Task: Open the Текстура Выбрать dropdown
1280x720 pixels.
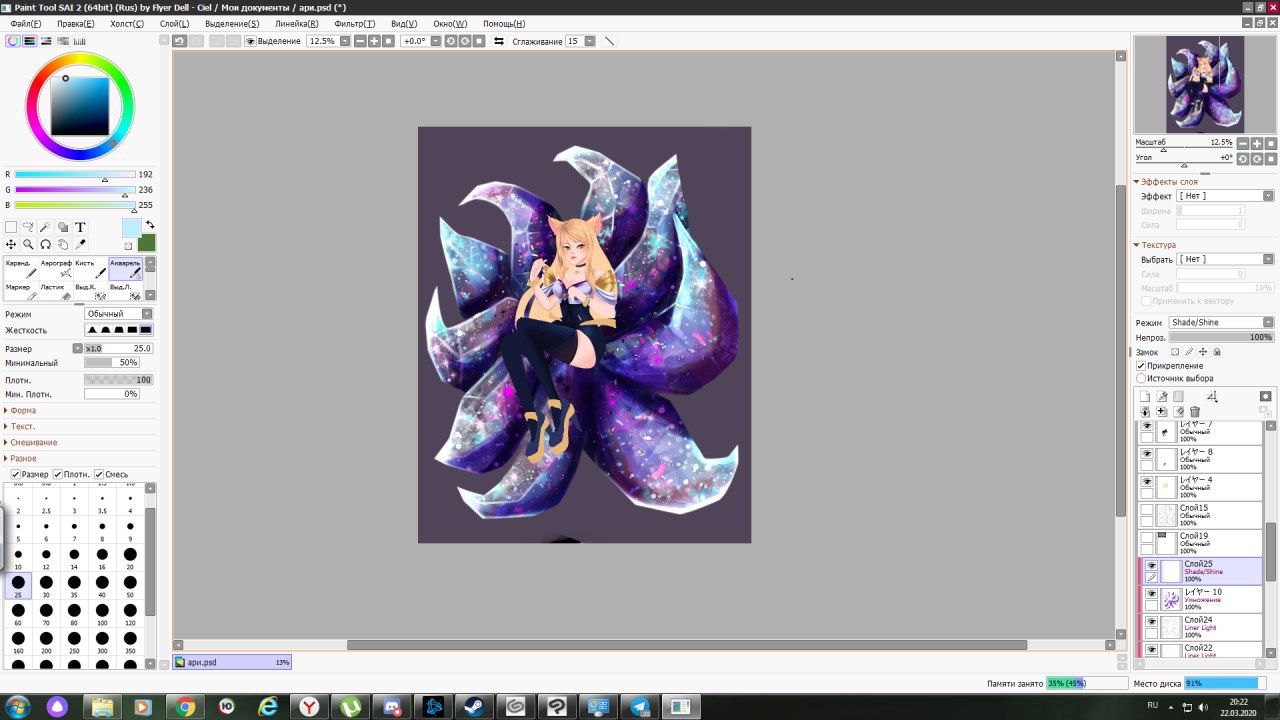Action: click(1225, 259)
